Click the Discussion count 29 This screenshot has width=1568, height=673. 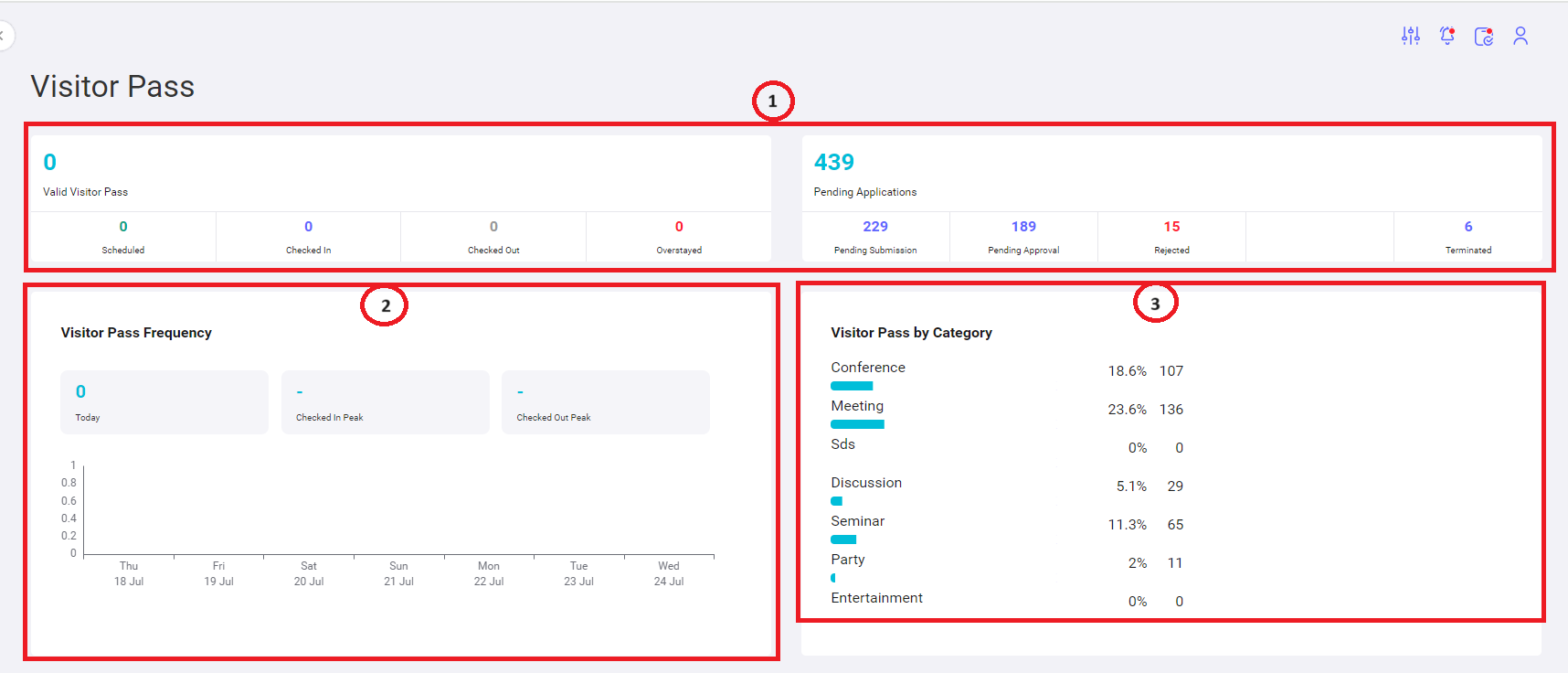click(1175, 486)
